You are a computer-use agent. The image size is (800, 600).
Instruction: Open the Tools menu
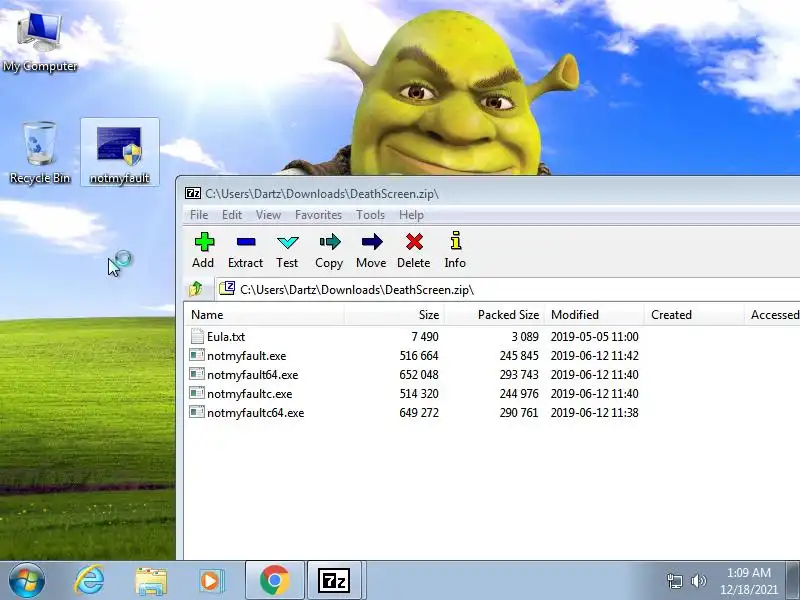point(370,215)
